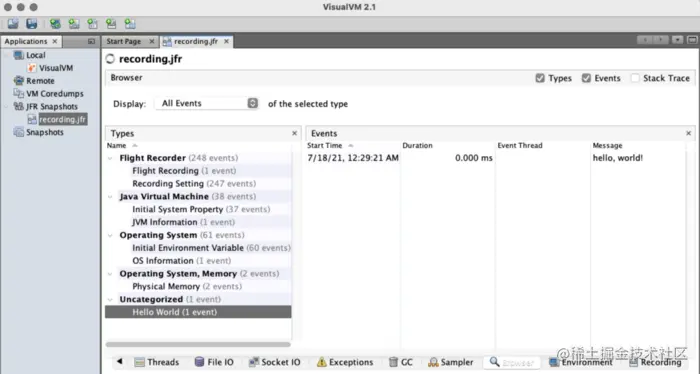Collapse the Uncategorized category
Image resolution: width=700 pixels, height=374 pixels.
110,299
